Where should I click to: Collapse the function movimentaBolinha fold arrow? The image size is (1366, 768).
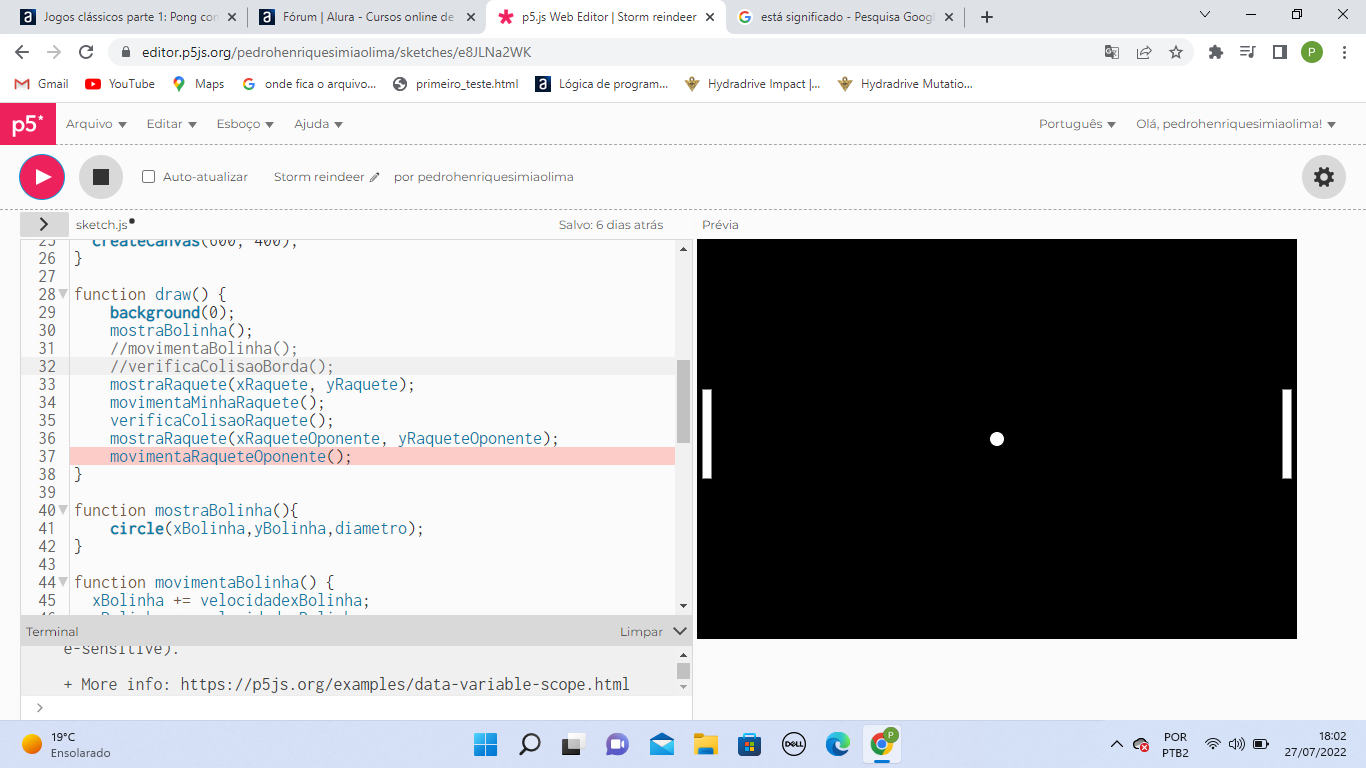(x=63, y=583)
